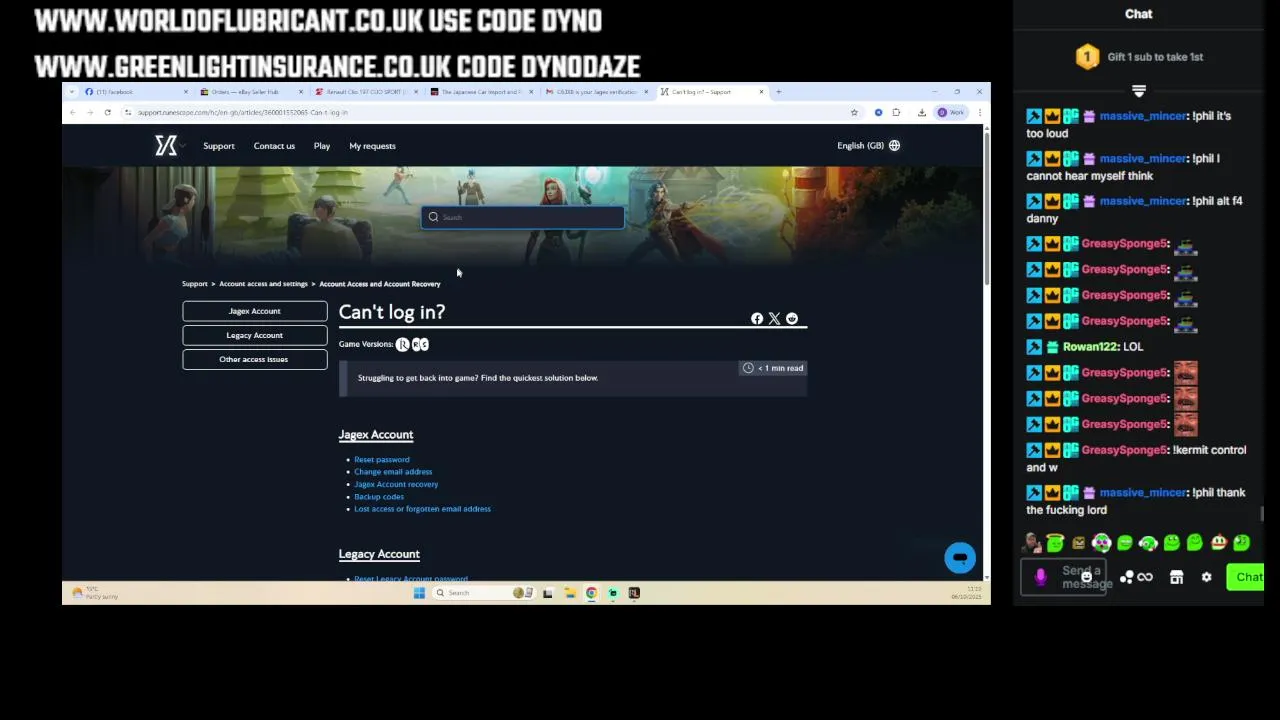Open the Change email address link
Viewport: 1280px width, 720px height.
393,472
